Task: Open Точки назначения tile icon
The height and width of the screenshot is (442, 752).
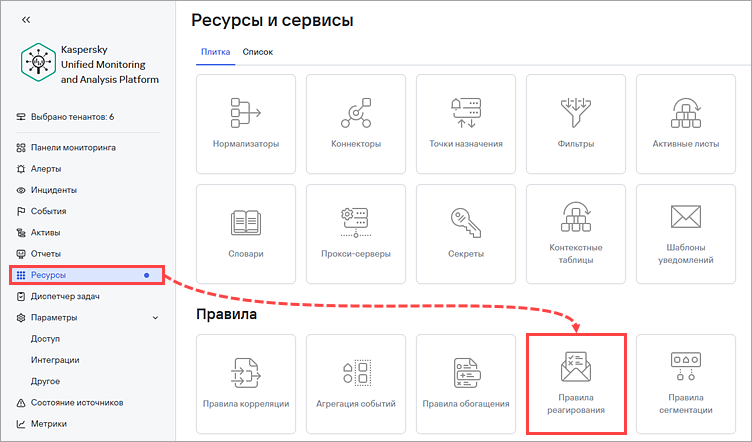Action: pyautogui.click(x=466, y=113)
